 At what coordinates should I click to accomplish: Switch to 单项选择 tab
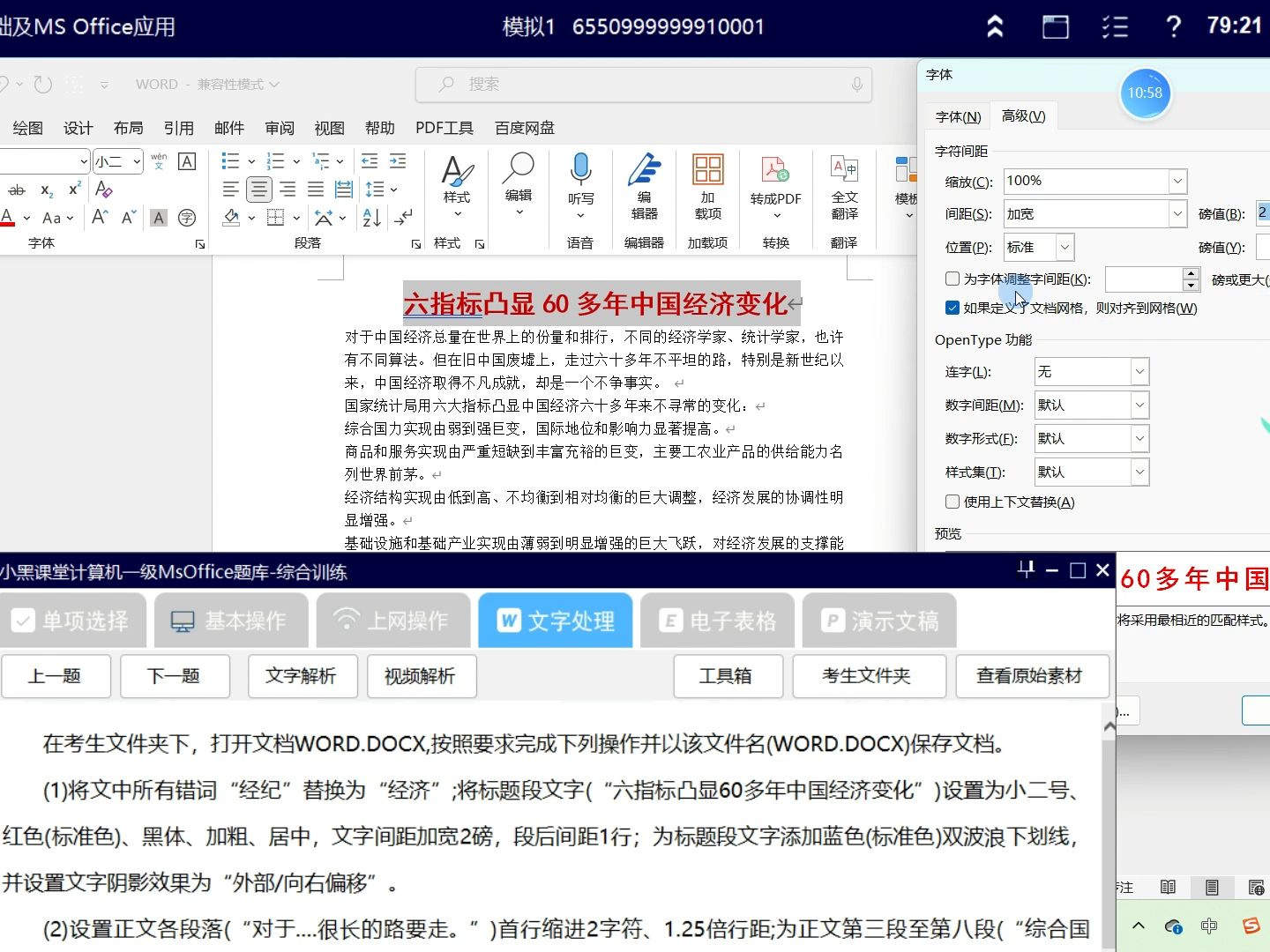(71, 621)
